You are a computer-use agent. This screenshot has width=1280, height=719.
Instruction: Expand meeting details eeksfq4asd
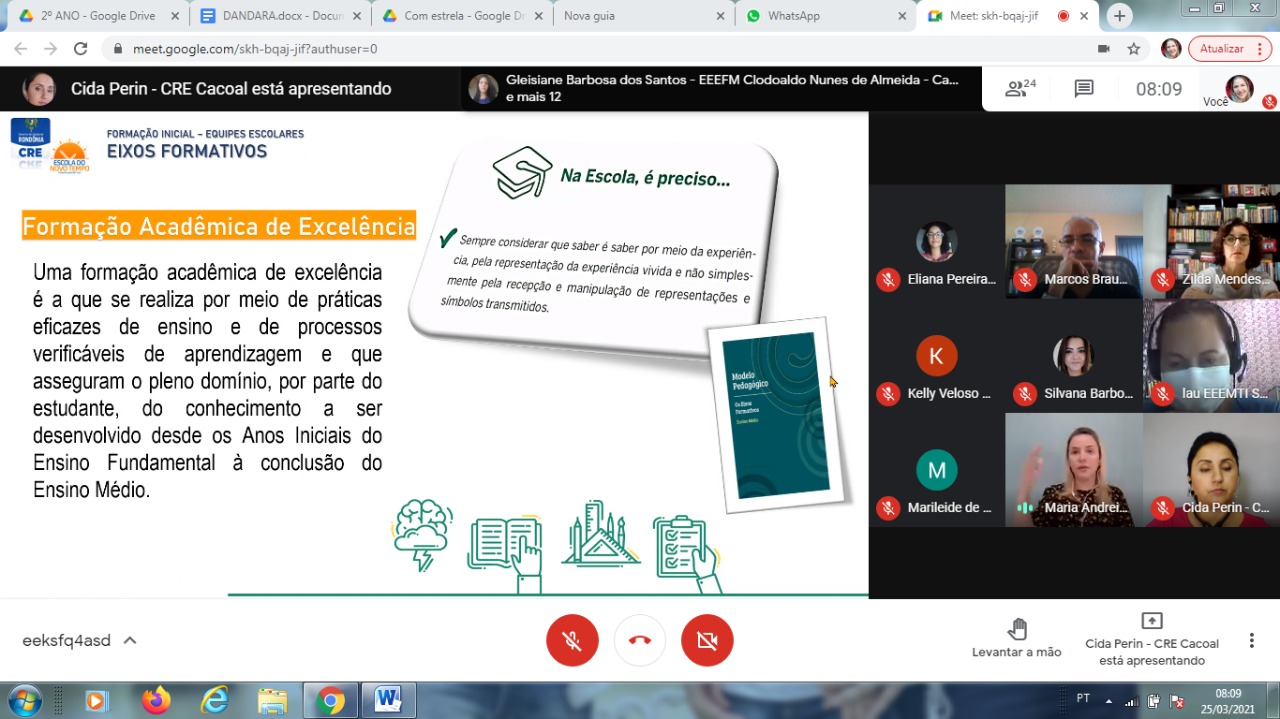point(80,641)
